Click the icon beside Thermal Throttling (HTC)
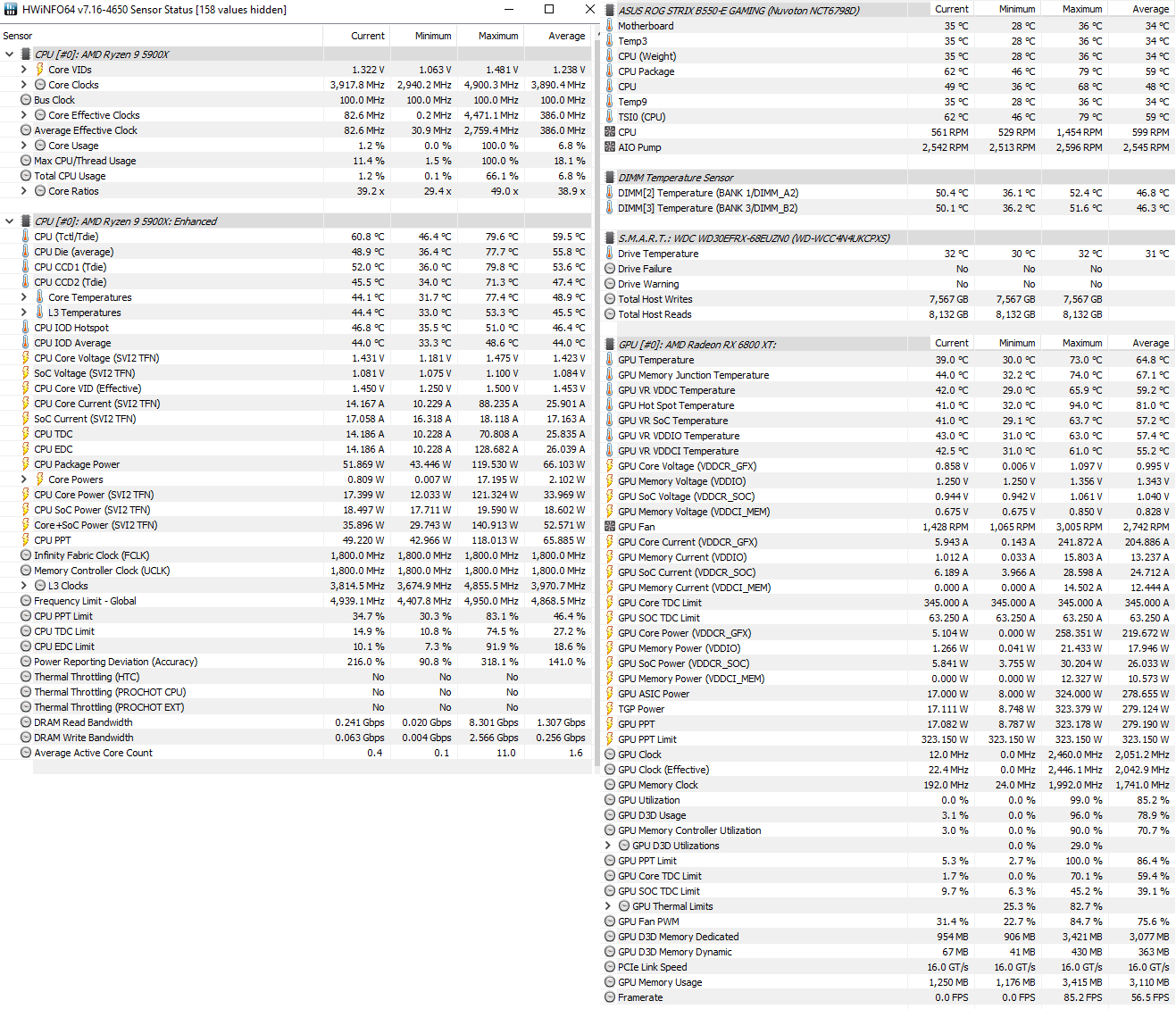The width and height of the screenshot is (1176, 1009). [x=25, y=677]
